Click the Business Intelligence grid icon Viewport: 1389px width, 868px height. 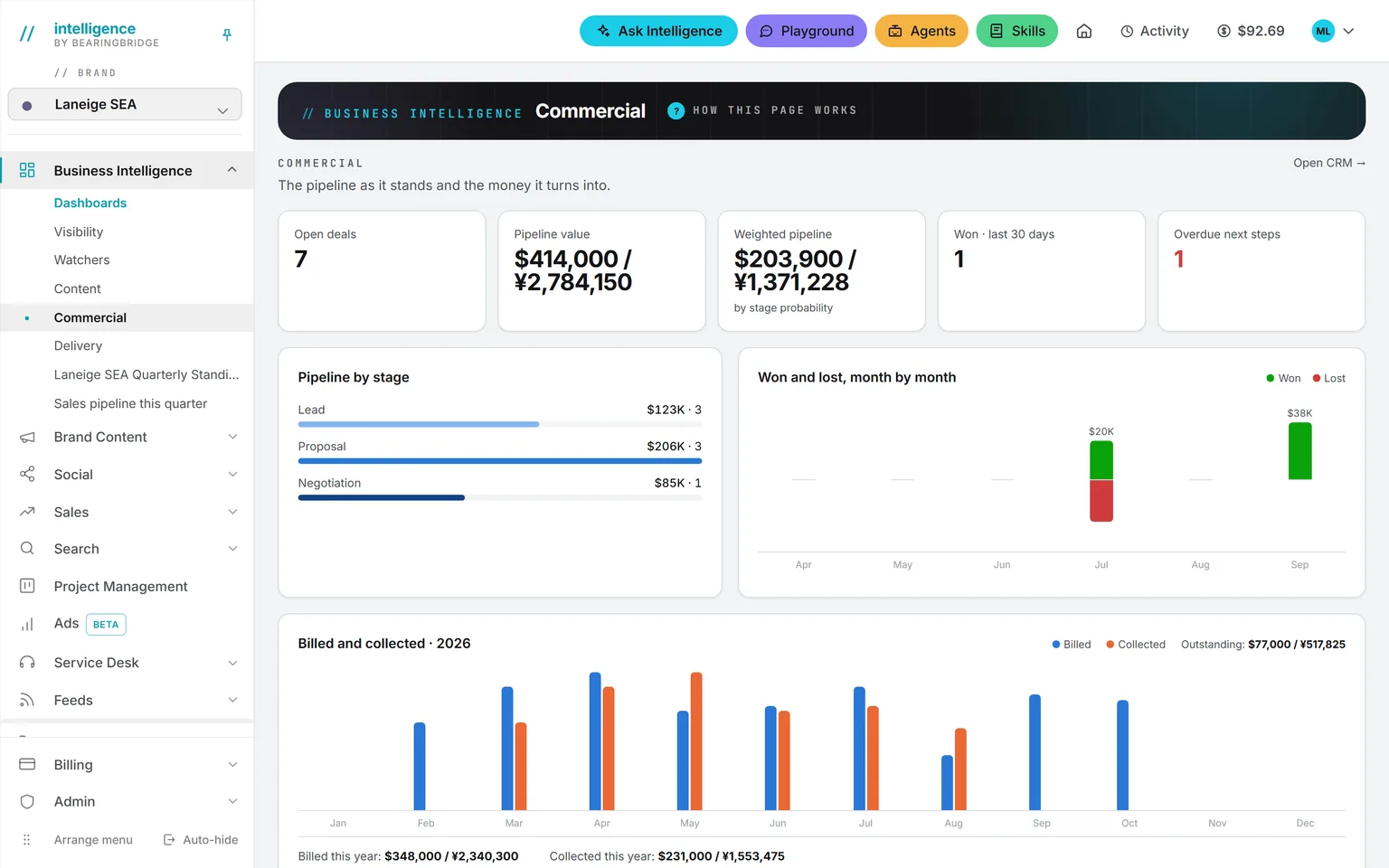pyautogui.click(x=27, y=170)
